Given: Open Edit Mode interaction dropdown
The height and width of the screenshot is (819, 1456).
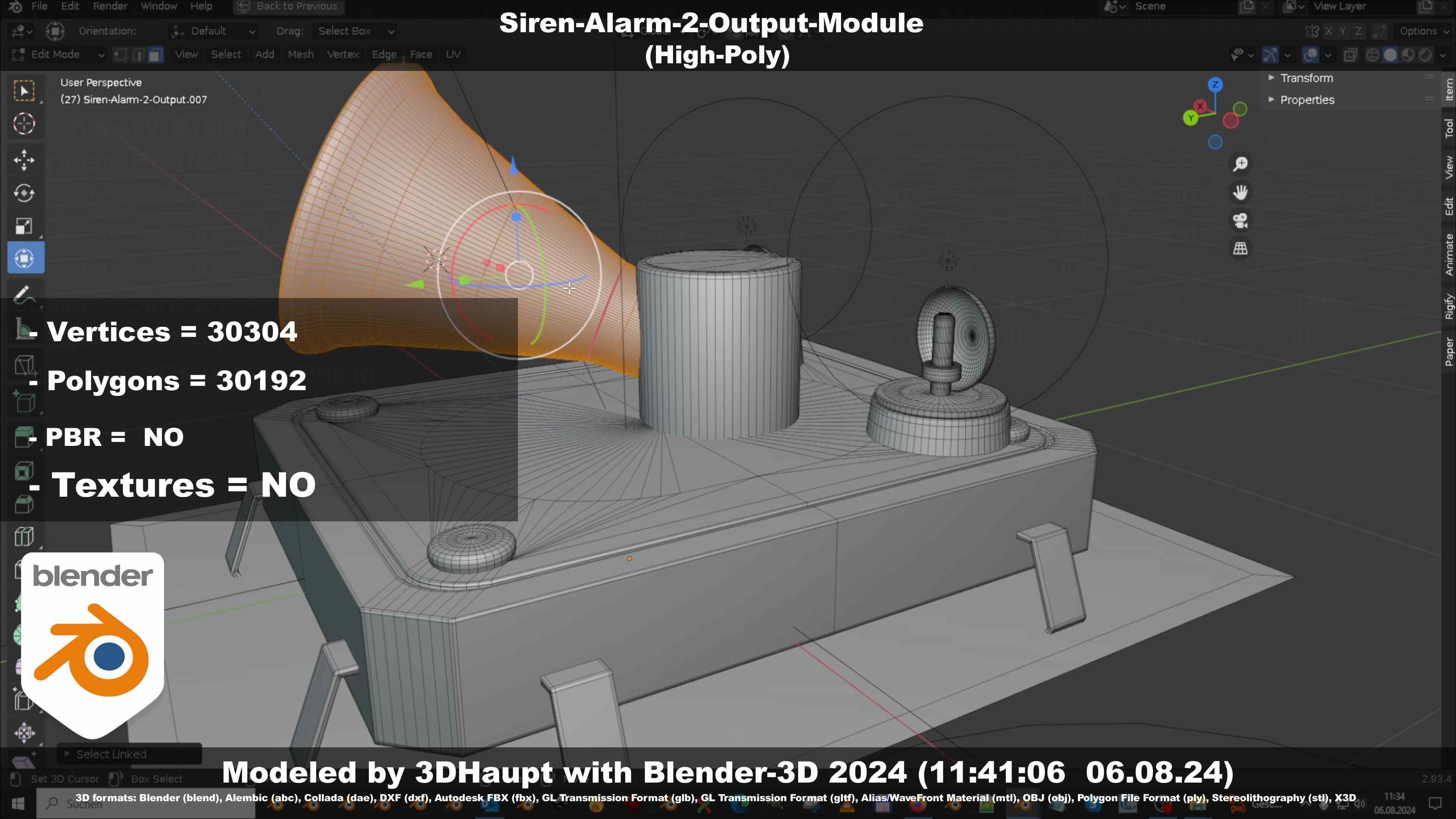Looking at the screenshot, I should pos(58,55).
